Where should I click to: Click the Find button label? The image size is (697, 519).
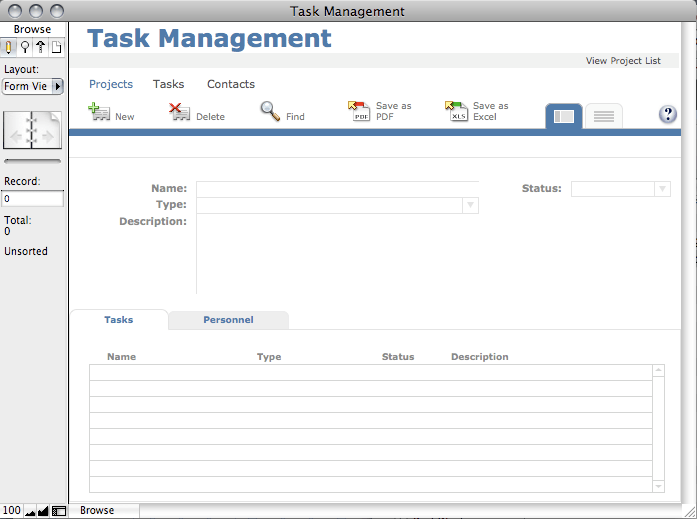pos(295,116)
